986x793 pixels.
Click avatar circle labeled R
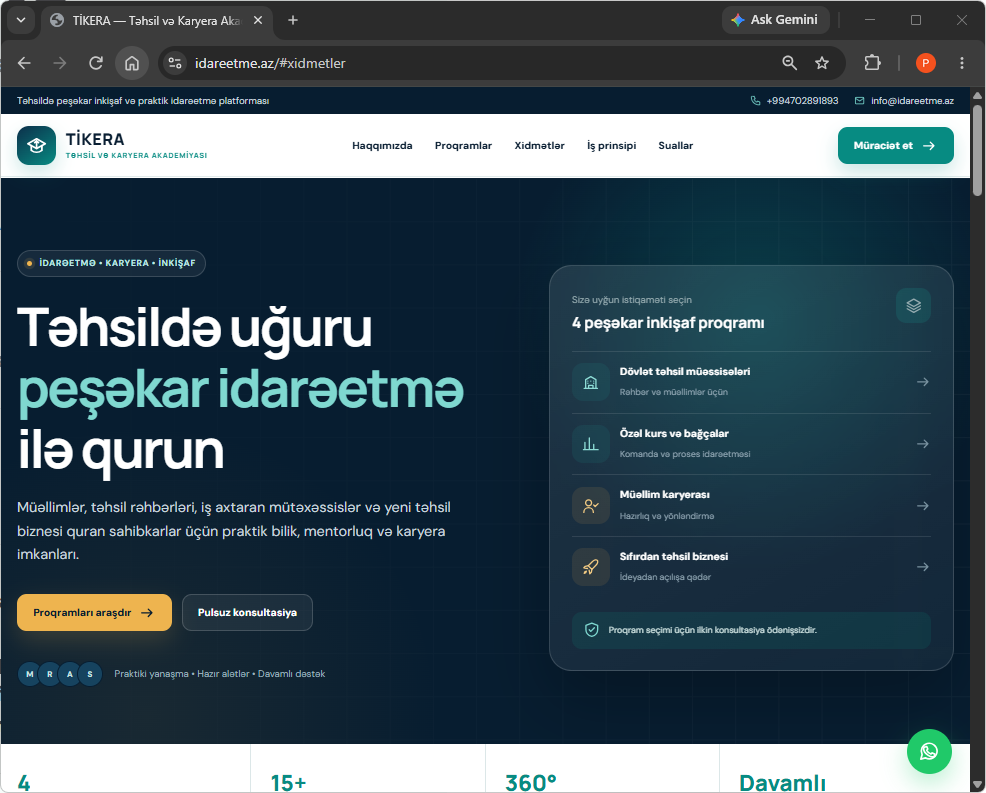click(x=50, y=674)
